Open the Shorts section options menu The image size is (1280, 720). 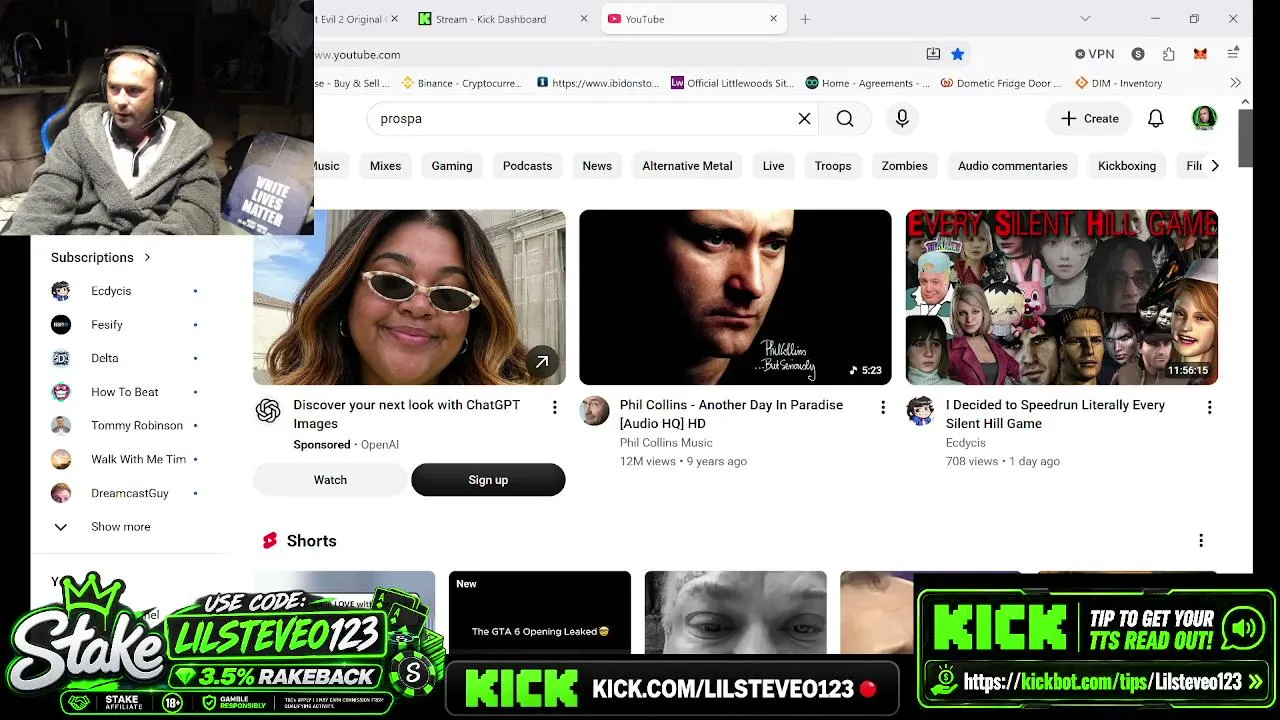pyautogui.click(x=1201, y=541)
